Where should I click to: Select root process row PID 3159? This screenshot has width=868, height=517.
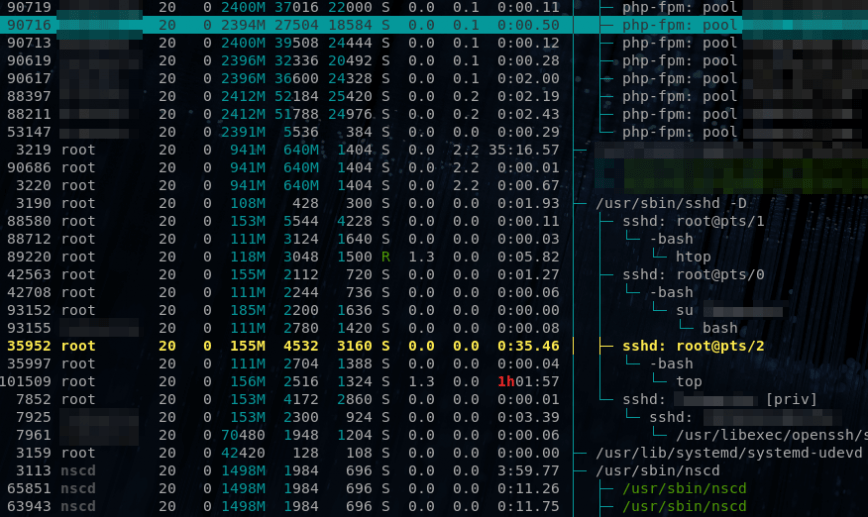click(434, 453)
